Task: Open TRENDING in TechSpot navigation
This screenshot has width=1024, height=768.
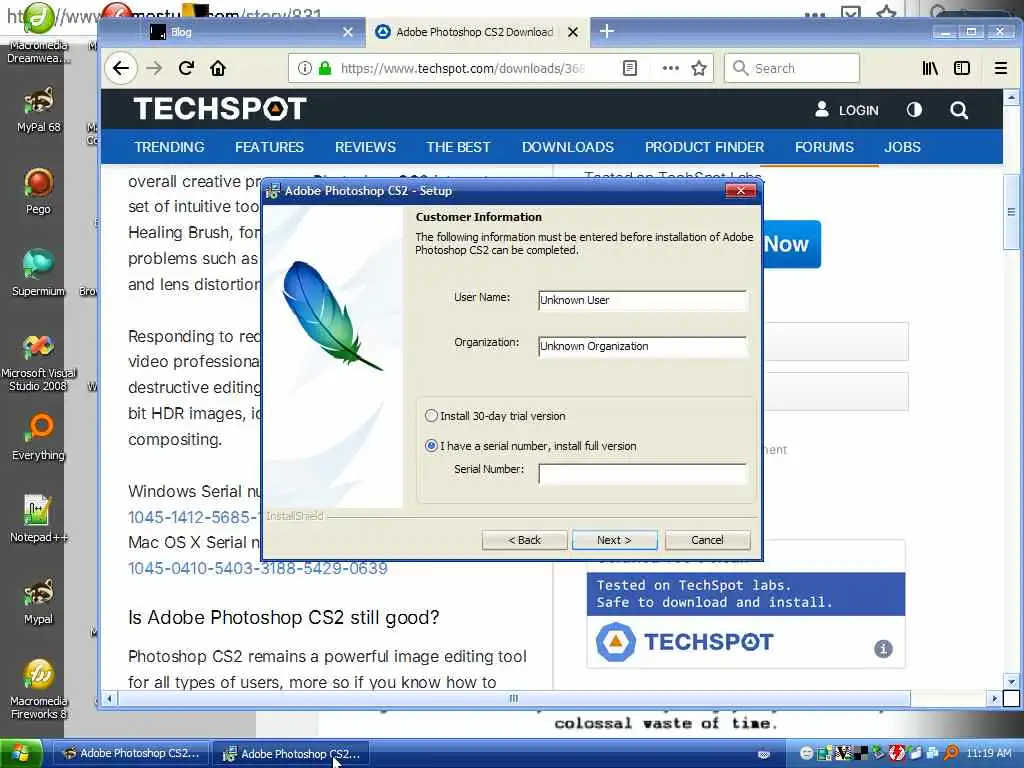Action: (169, 147)
